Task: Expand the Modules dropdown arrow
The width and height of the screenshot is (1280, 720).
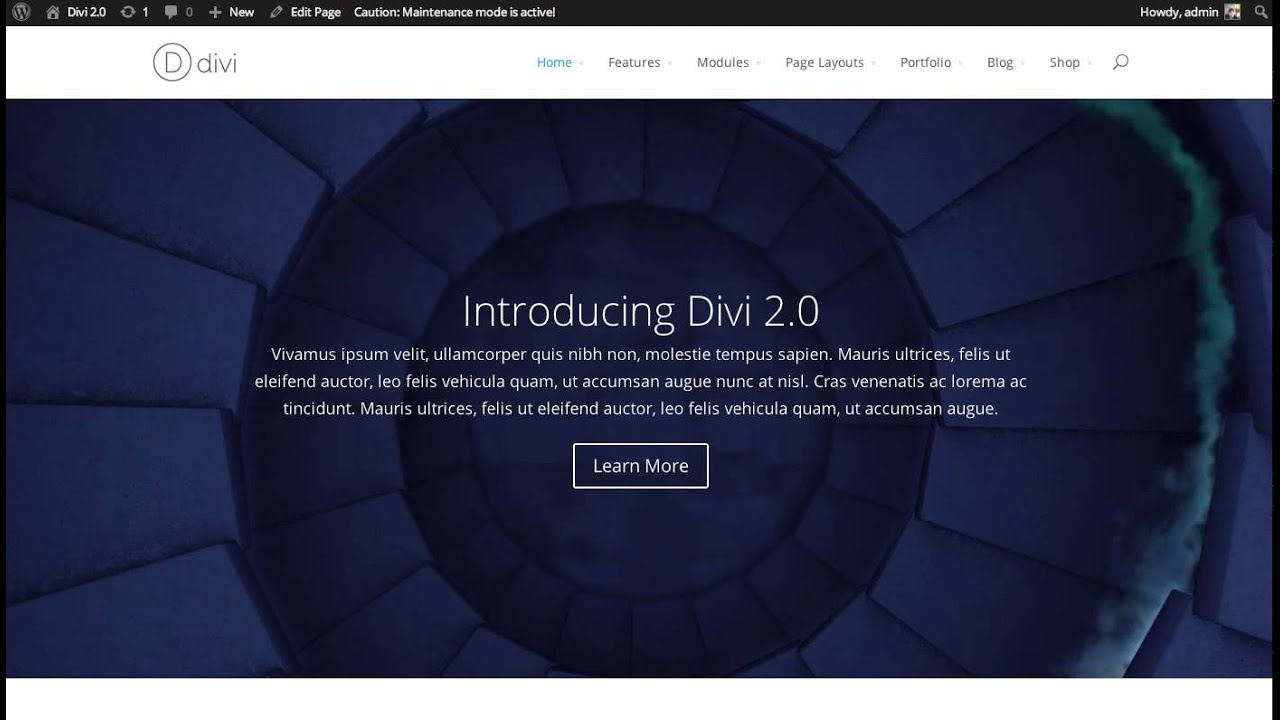Action: [759, 63]
